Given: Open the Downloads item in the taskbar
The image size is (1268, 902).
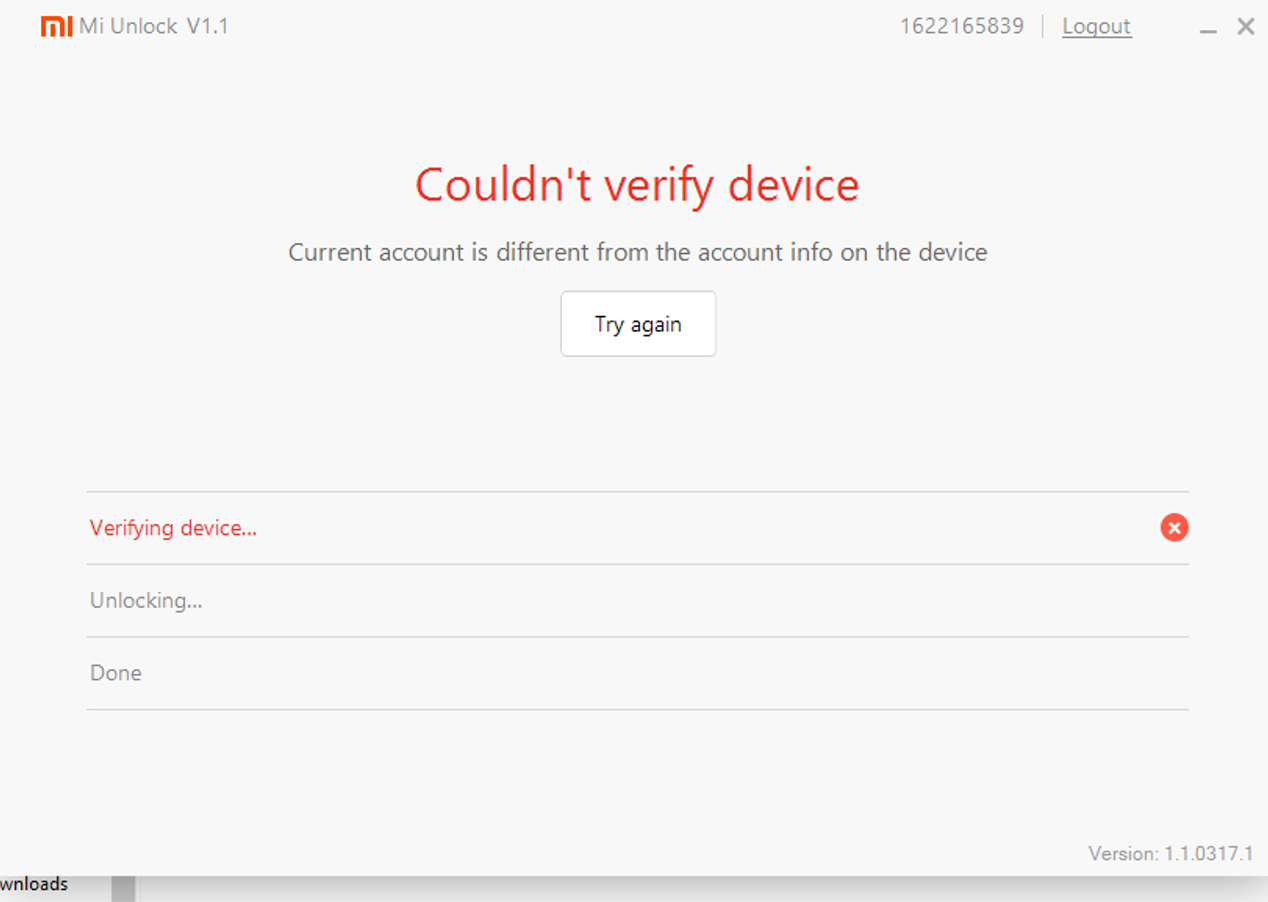Looking at the screenshot, I should coord(34,884).
